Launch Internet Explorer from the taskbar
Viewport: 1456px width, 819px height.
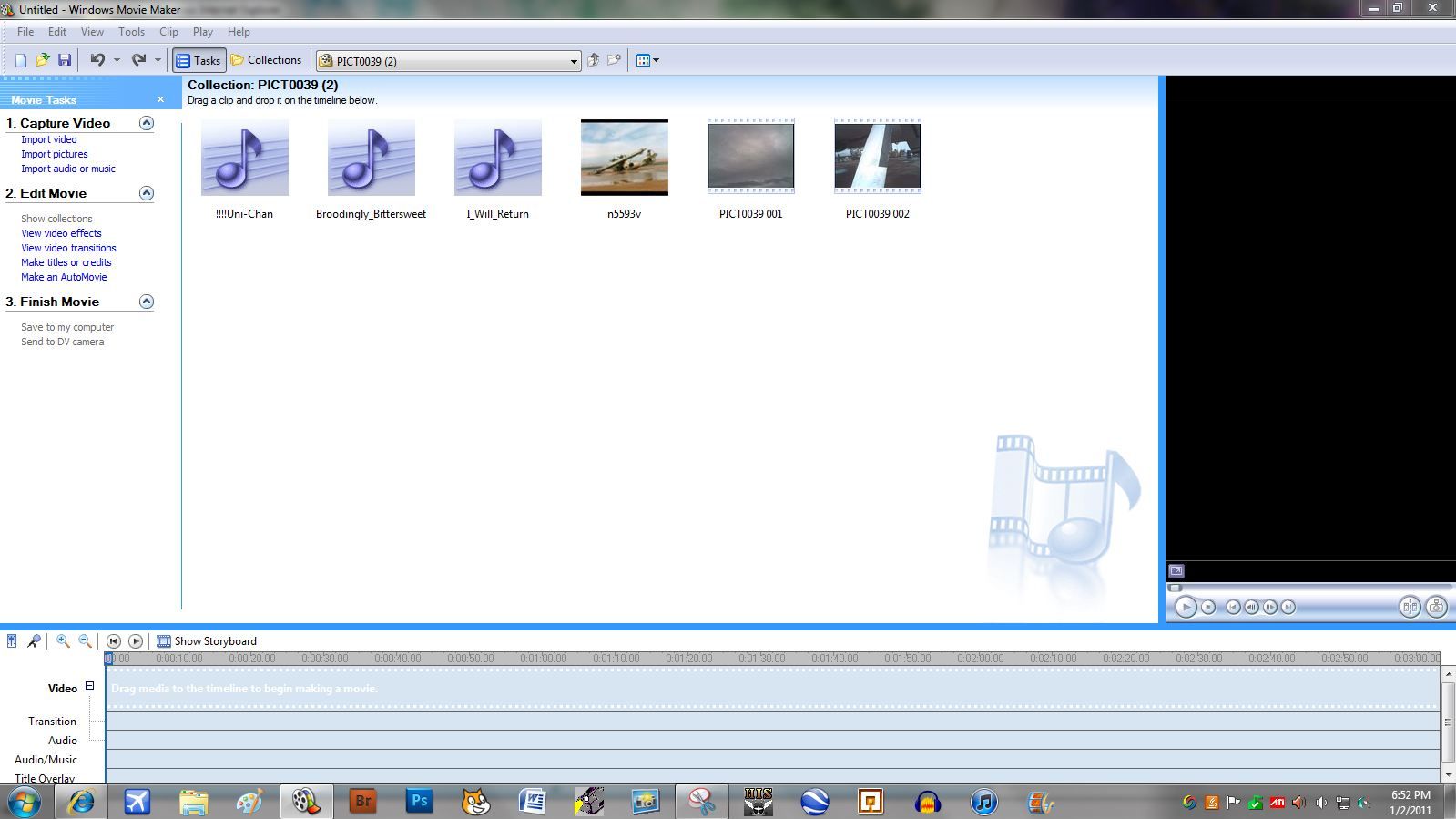click(x=81, y=802)
